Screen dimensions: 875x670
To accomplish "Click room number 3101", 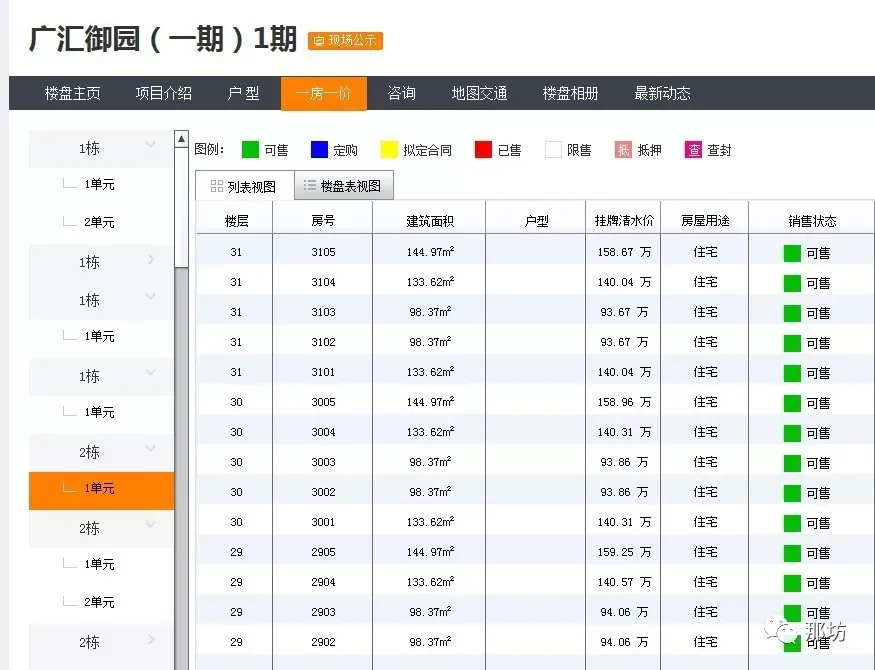I will 323,372.
